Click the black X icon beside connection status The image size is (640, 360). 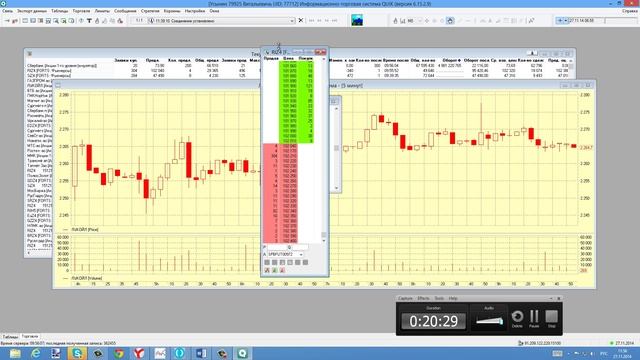(301, 20)
